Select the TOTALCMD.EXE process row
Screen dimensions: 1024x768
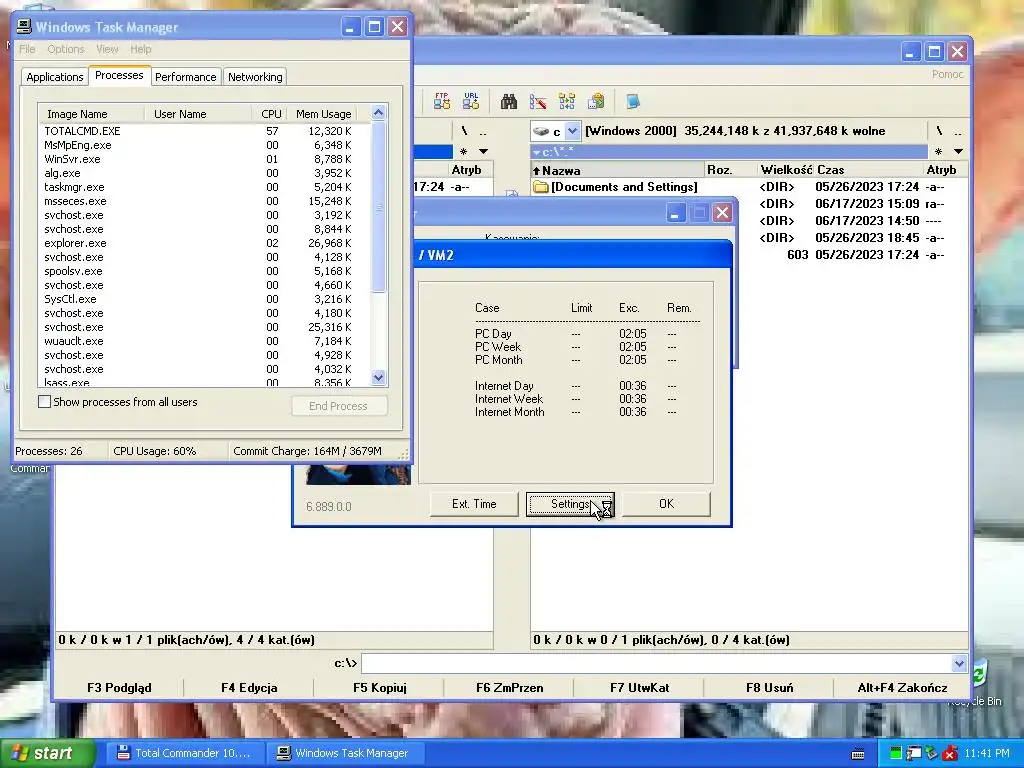click(x=204, y=131)
